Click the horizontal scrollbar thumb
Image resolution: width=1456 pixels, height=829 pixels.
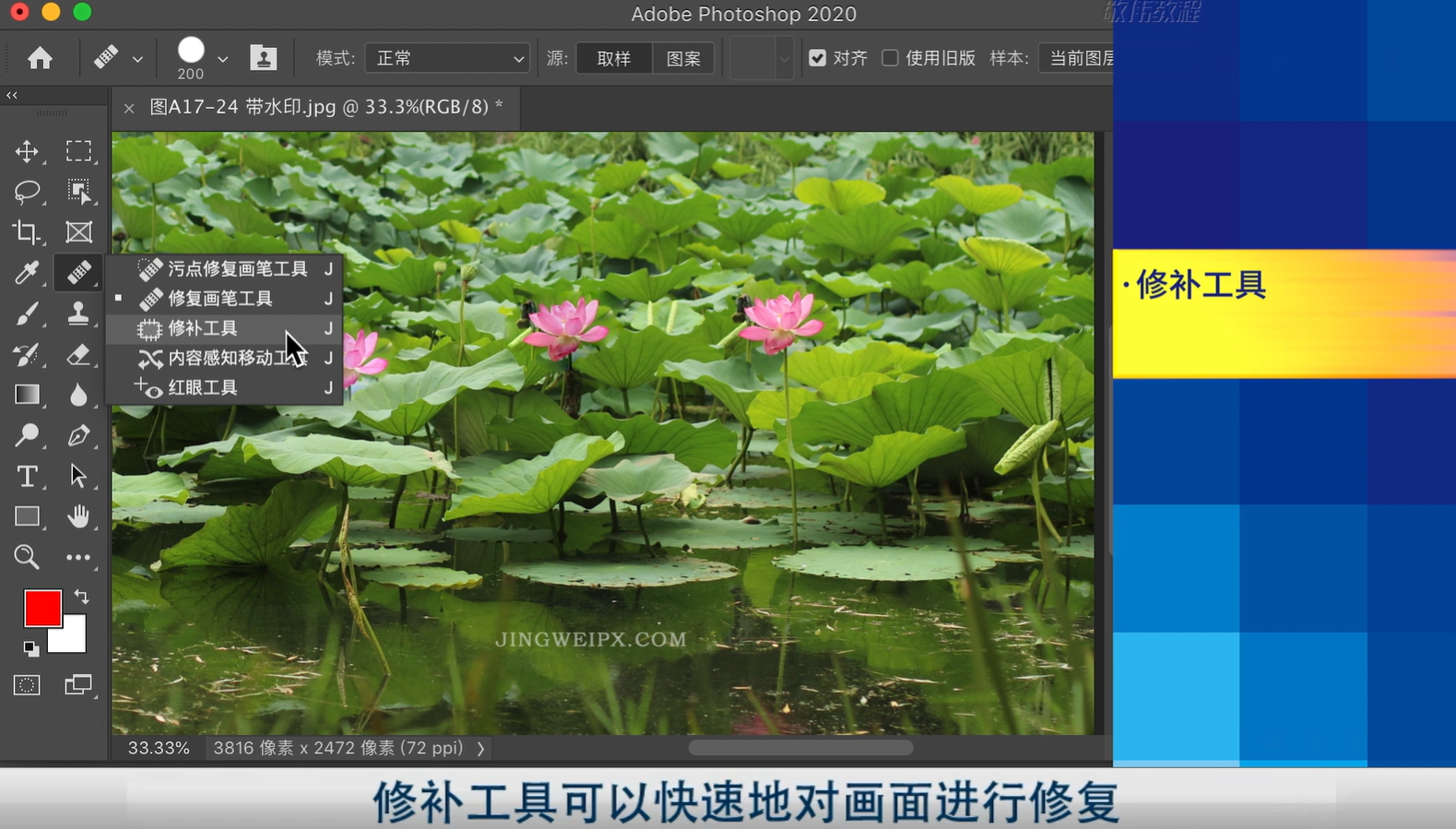tap(800, 748)
